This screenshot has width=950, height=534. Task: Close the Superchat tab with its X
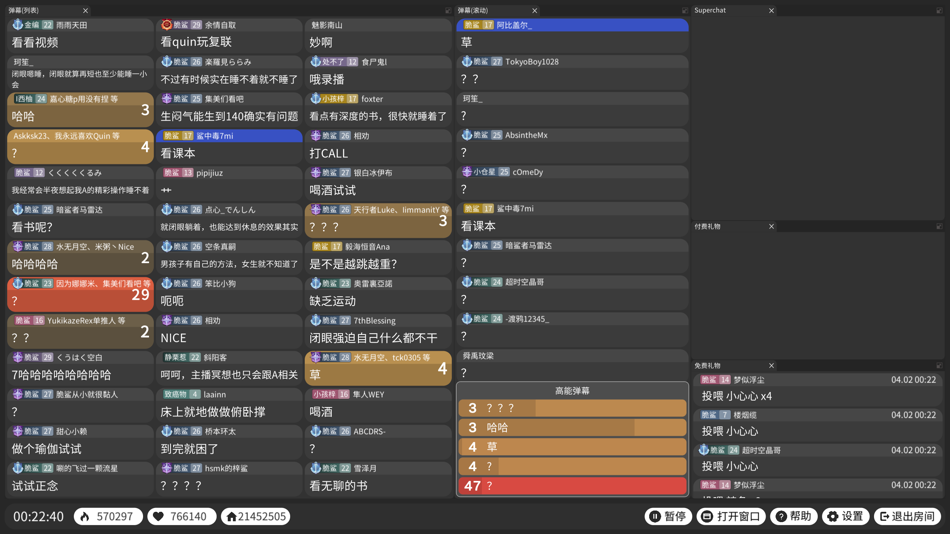(771, 10)
